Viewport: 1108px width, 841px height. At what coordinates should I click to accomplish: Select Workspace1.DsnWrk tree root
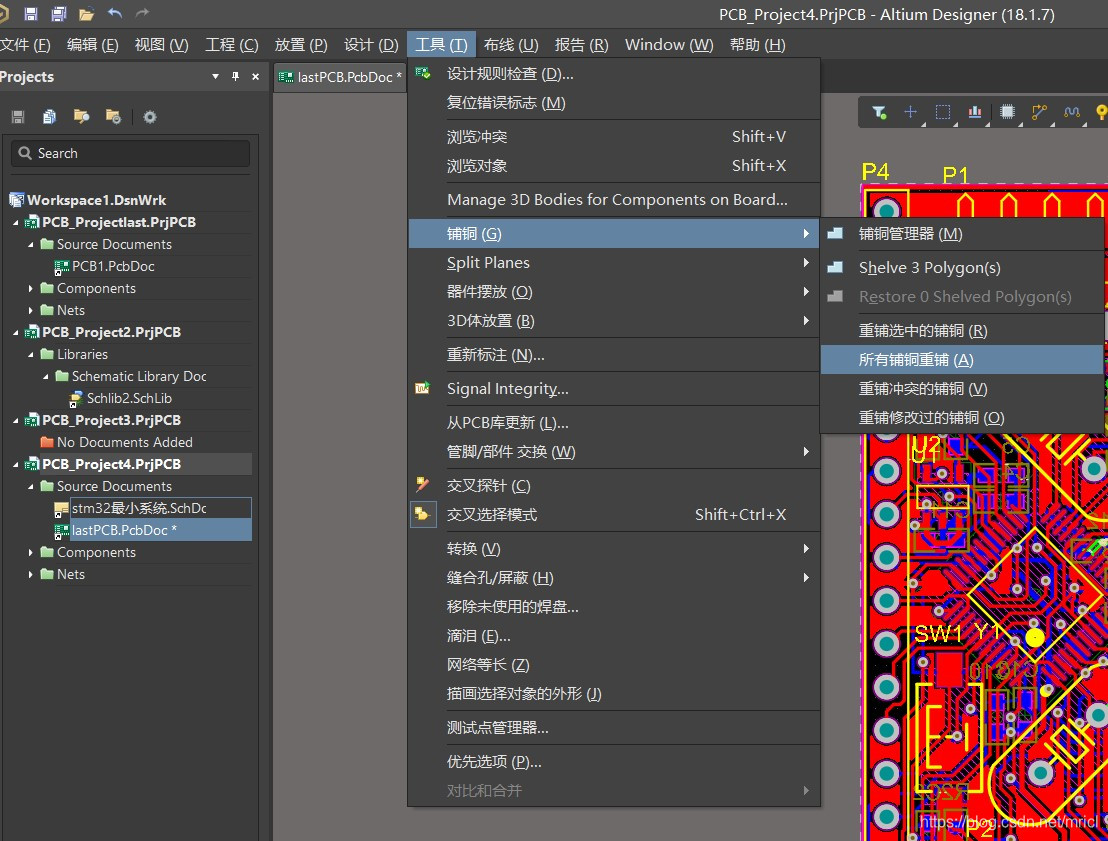pyautogui.click(x=97, y=200)
